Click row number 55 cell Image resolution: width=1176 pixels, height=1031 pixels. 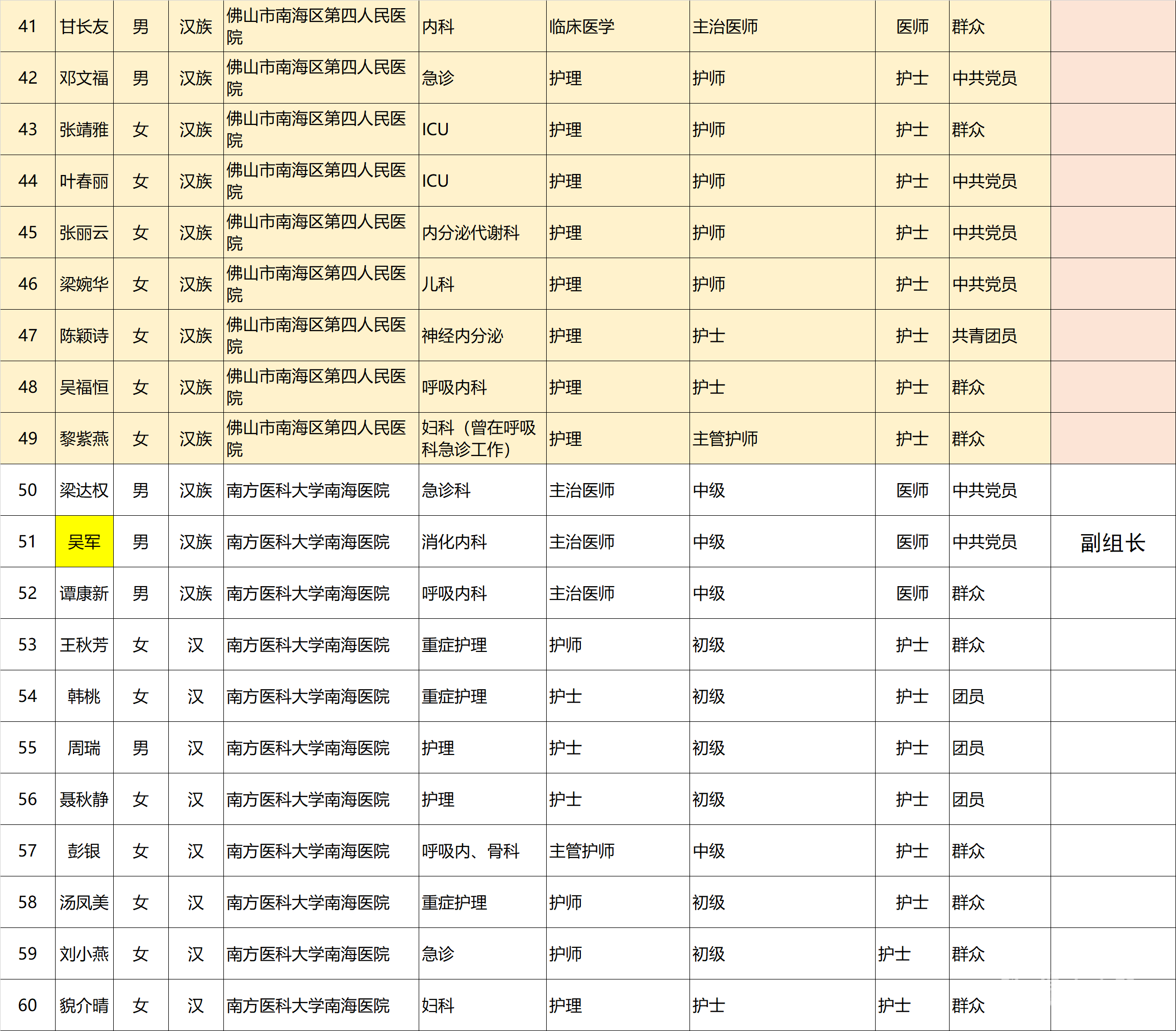coord(28,747)
